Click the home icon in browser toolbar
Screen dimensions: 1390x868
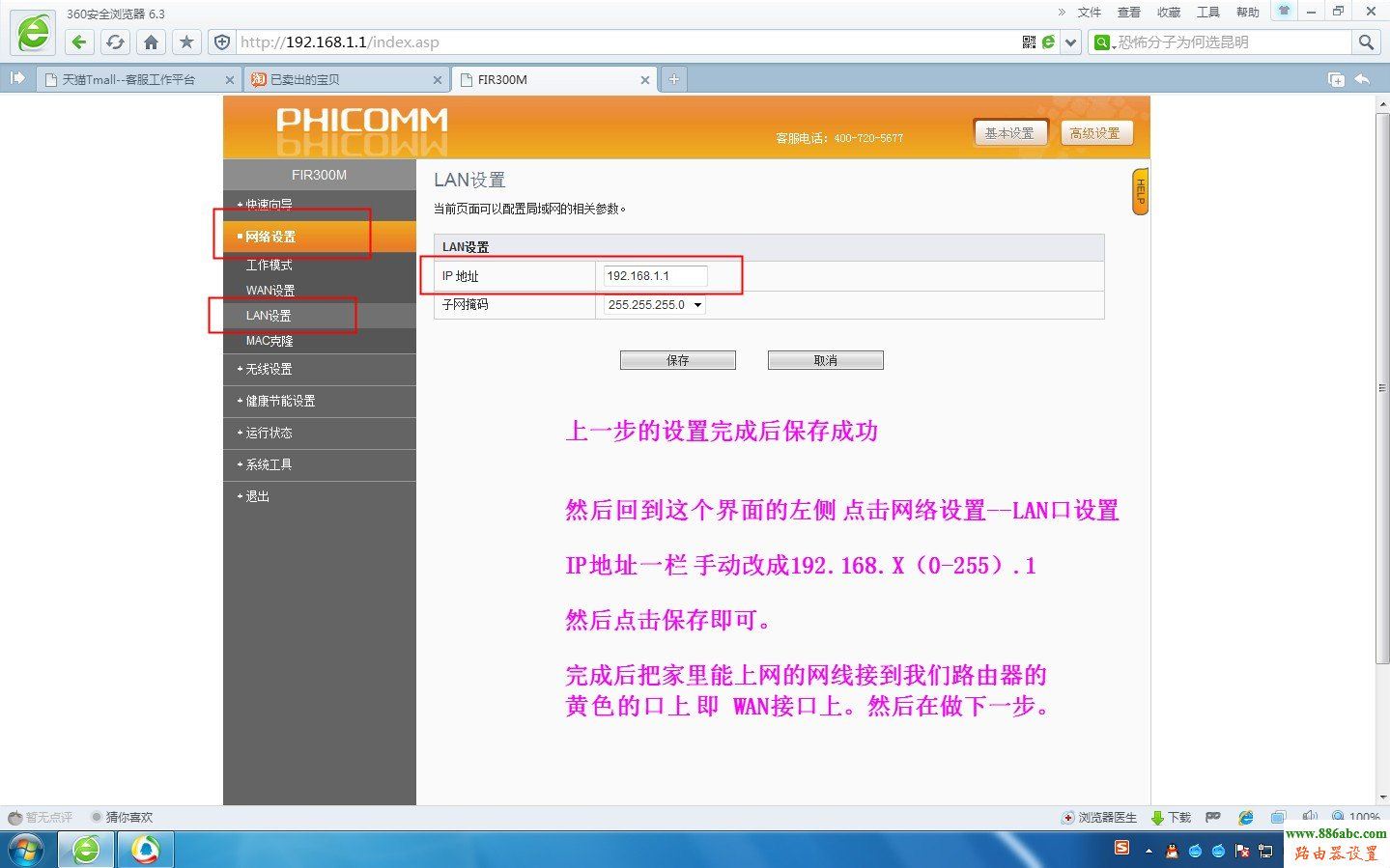tap(151, 42)
